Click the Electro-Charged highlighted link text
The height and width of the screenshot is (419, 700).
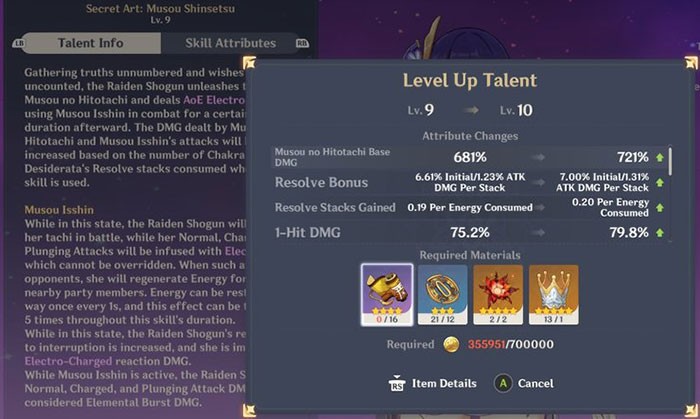68,361
